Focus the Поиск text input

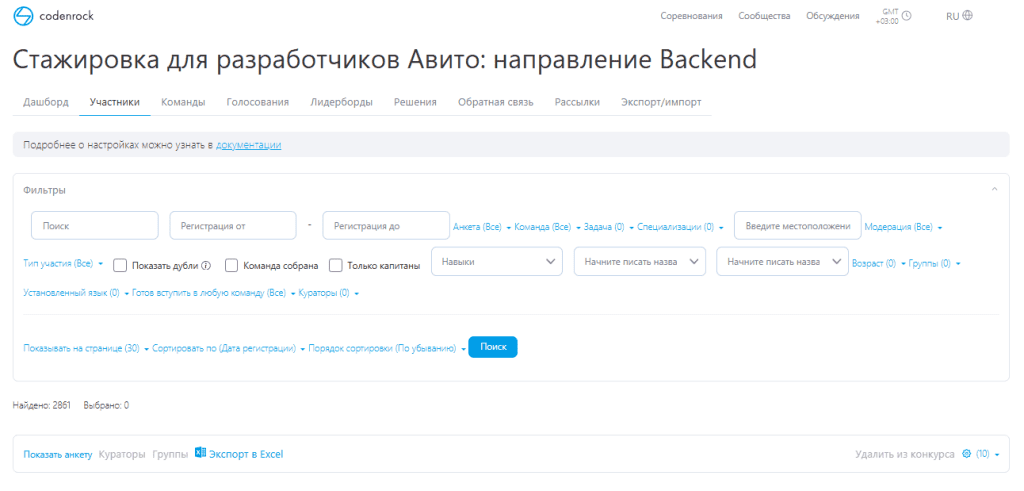pos(95,225)
